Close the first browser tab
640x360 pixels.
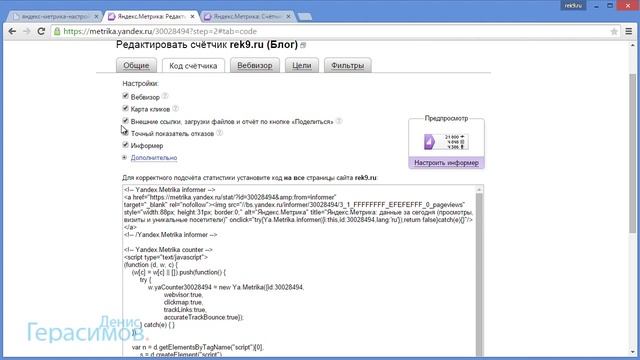(96, 17)
